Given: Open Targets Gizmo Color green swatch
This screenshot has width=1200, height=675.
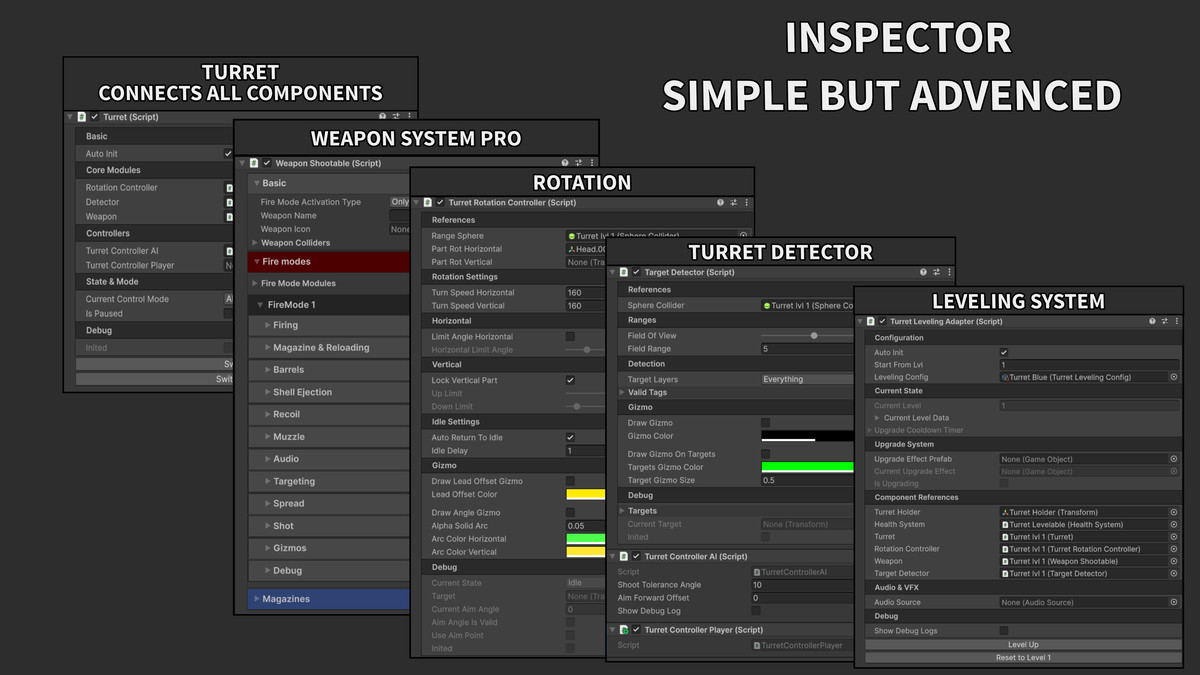Looking at the screenshot, I should point(807,467).
